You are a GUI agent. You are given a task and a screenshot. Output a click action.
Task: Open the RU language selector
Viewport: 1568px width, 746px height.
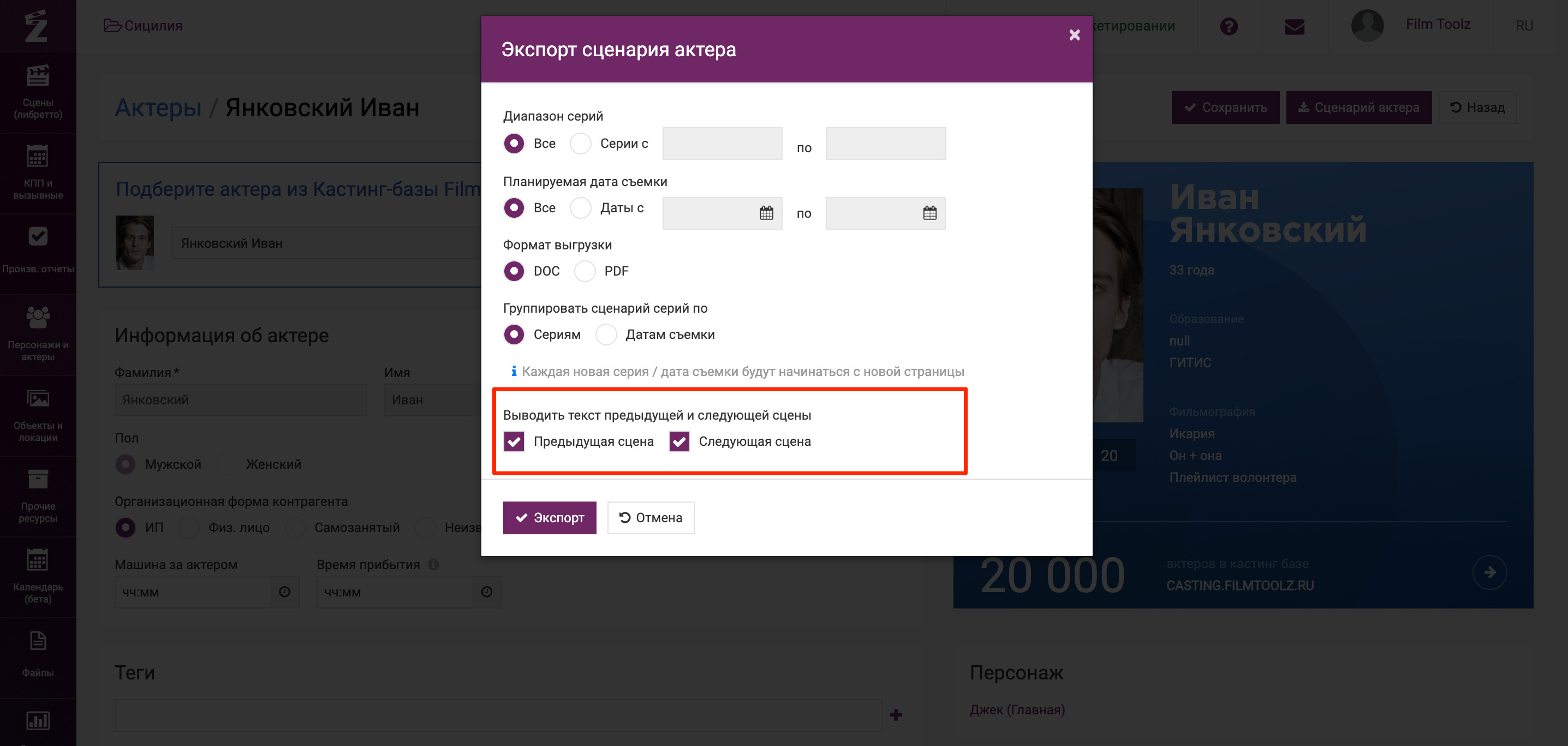pos(1524,26)
